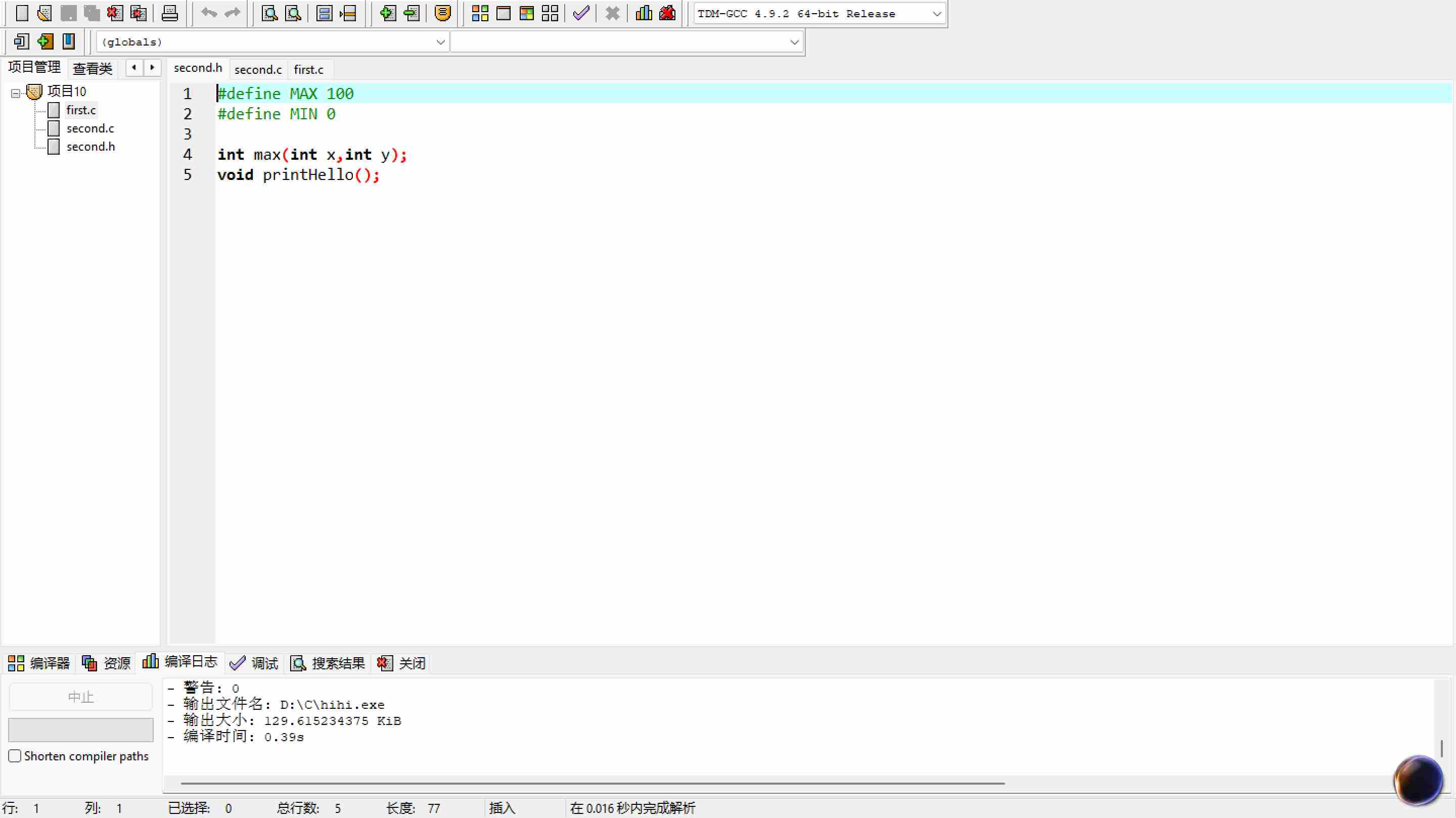Open the TDM-GCC compiler selection dropdown

point(936,14)
